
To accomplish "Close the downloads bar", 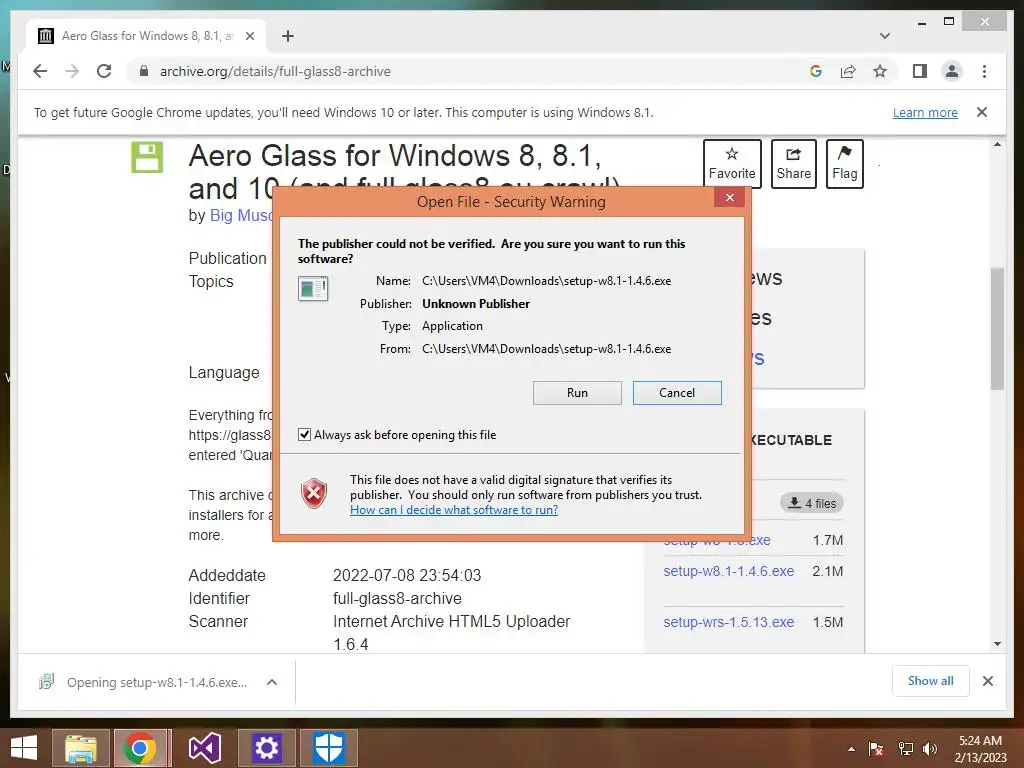I will [x=988, y=681].
